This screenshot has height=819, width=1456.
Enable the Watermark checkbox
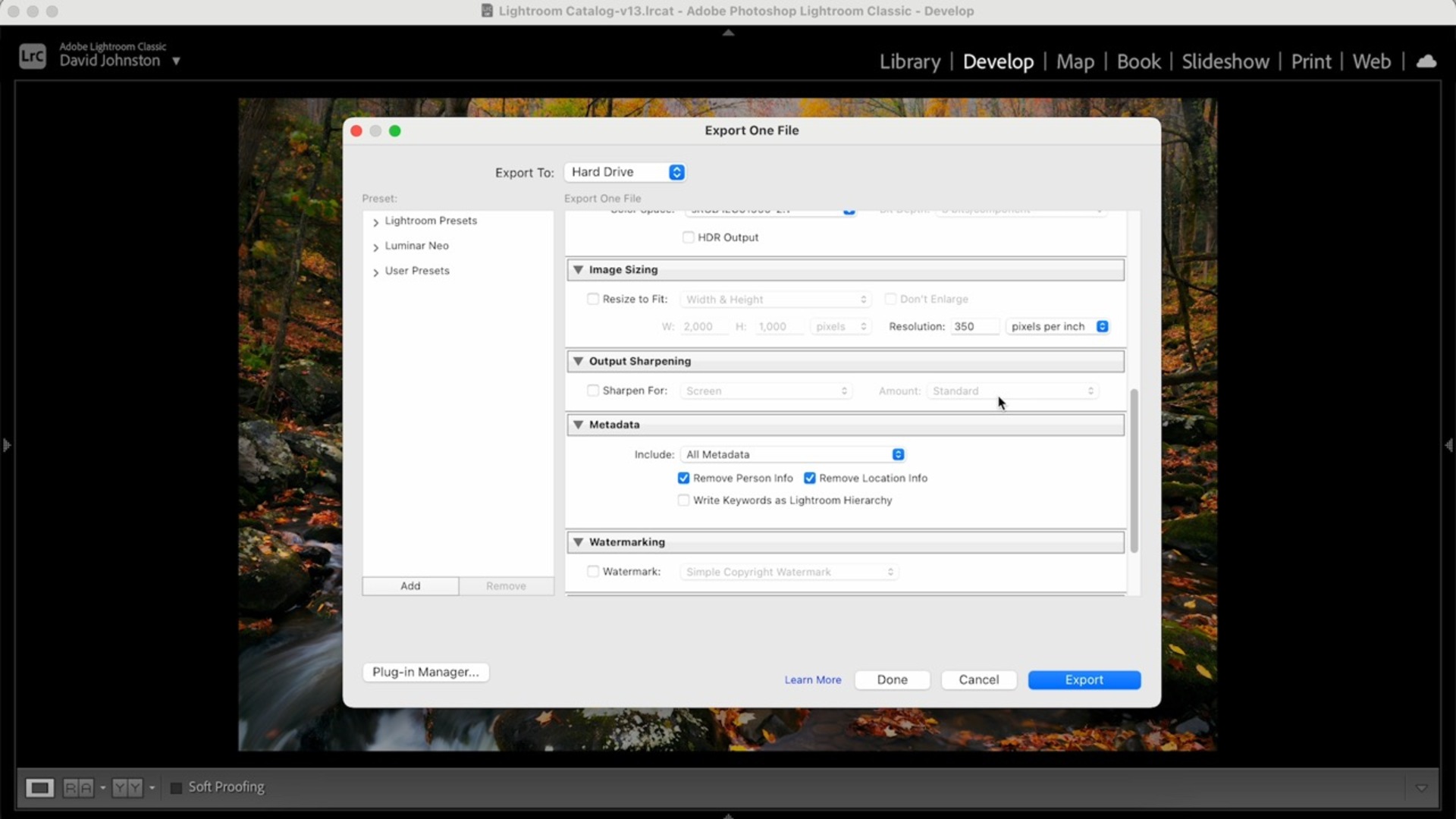point(593,572)
